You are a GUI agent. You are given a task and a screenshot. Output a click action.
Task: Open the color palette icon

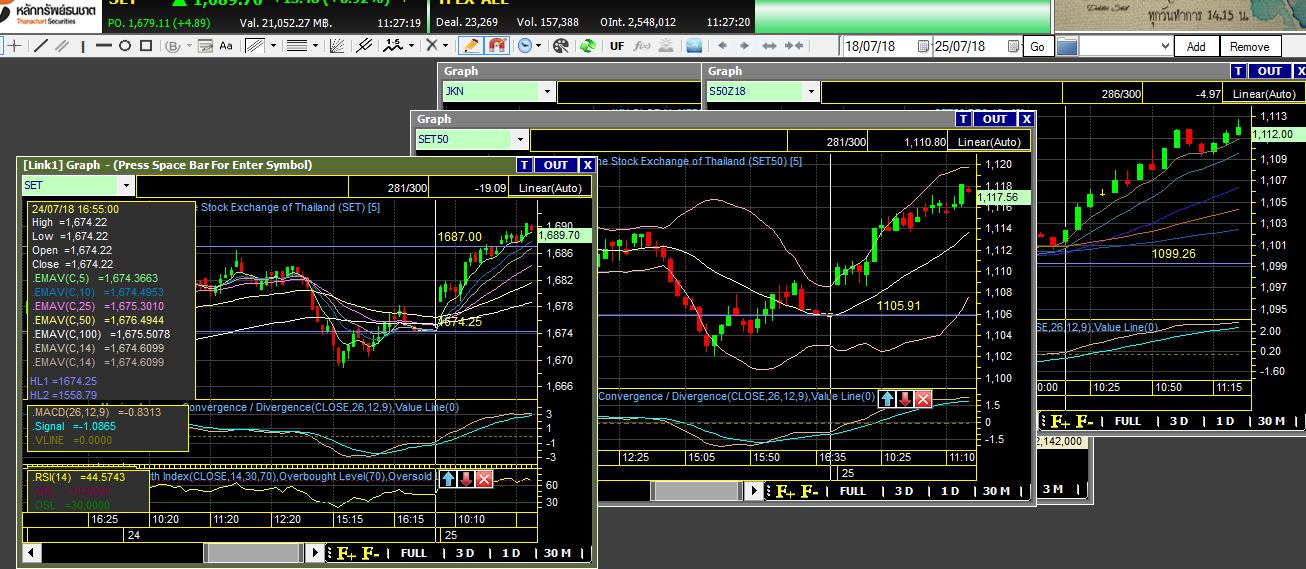point(560,46)
